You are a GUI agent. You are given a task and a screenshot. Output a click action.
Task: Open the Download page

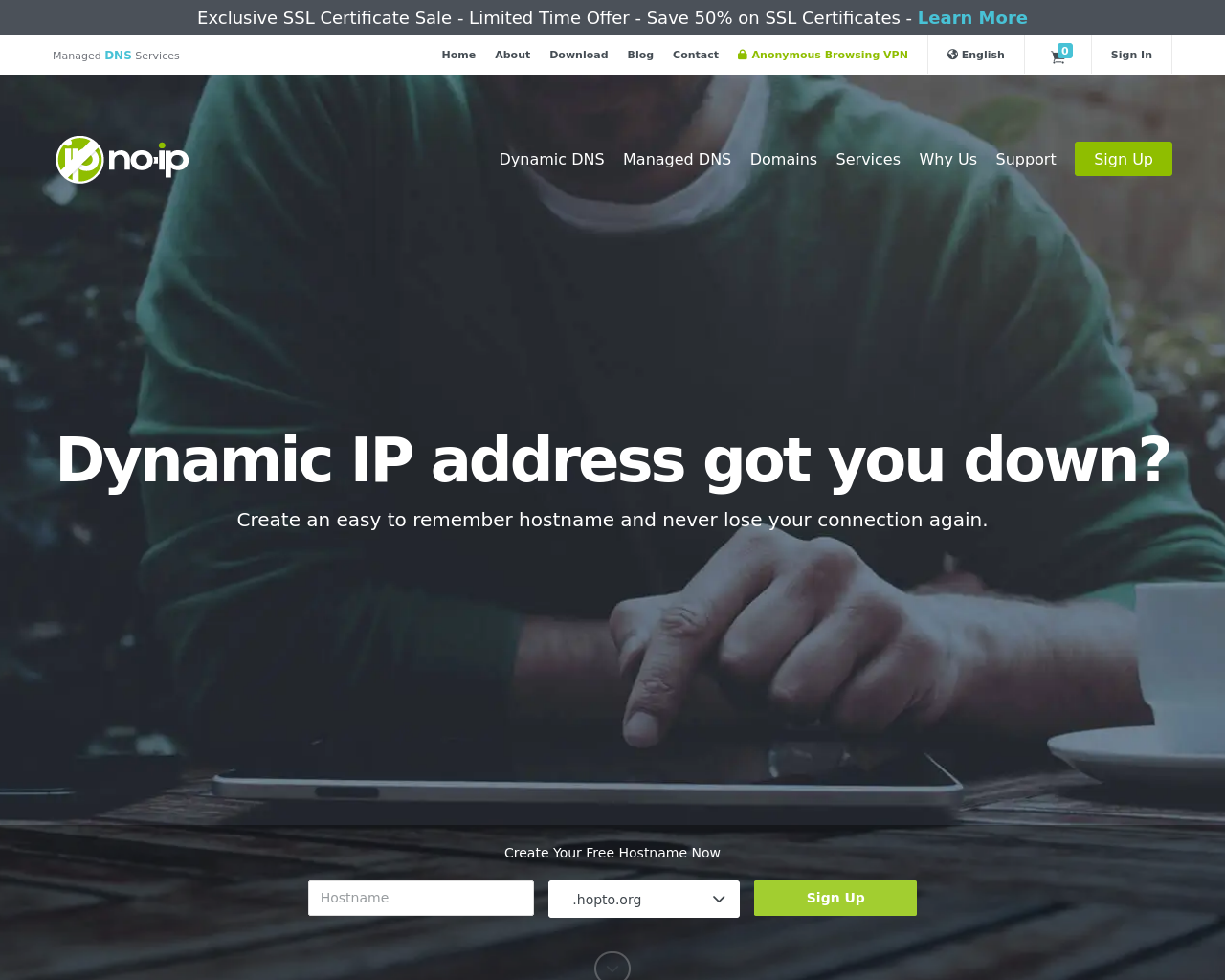click(x=578, y=55)
